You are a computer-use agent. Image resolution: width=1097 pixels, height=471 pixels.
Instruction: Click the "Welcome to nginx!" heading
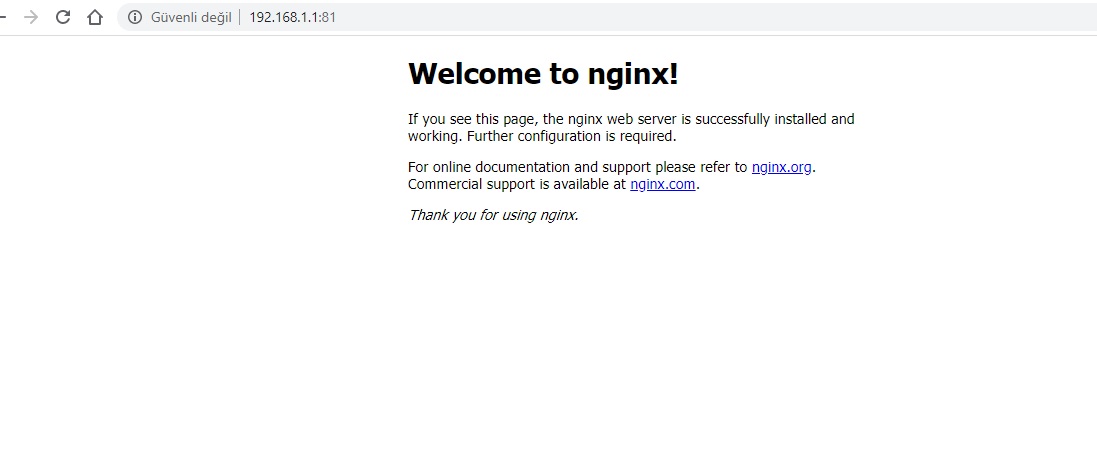(x=543, y=73)
